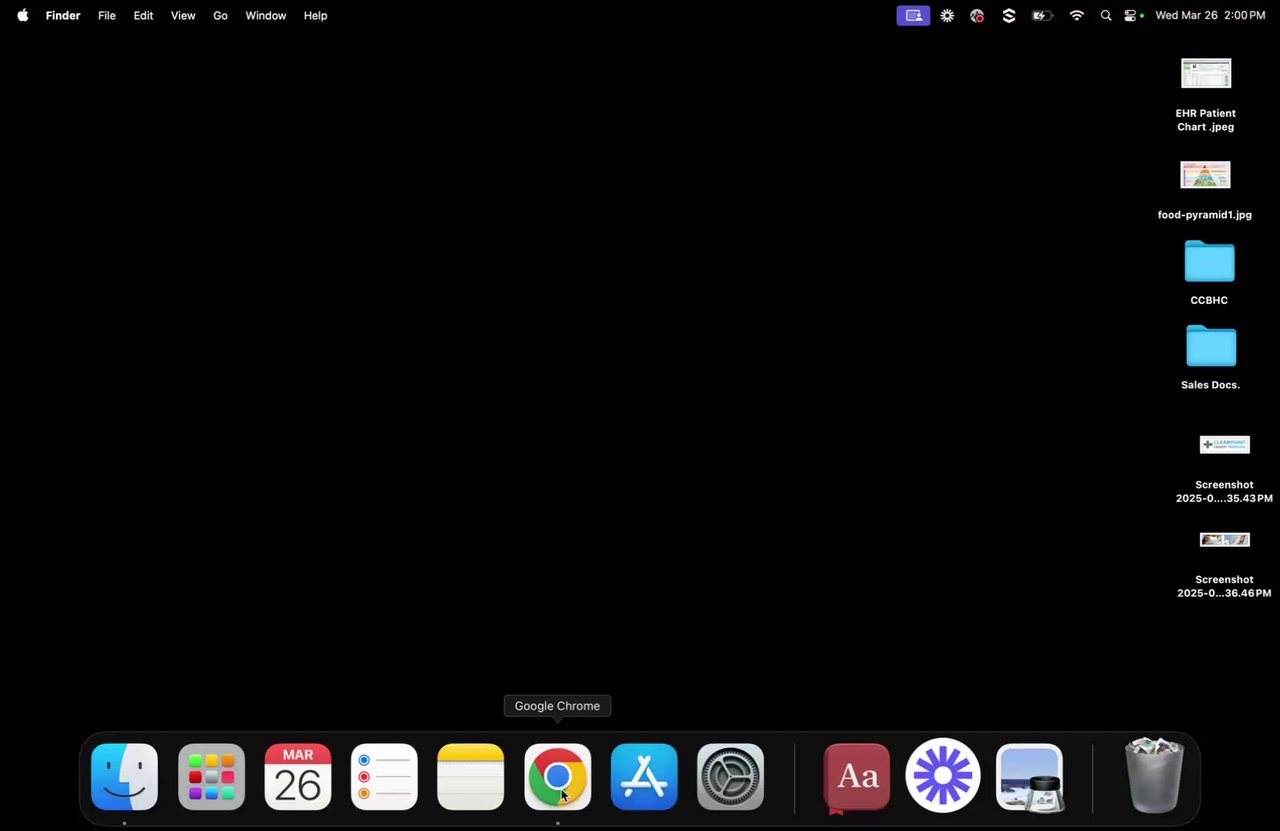Screen dimensions: 1280x831
Task: Select the Screenshot 2025-0...36.46 PM file
Action: pyautogui.click(x=1225, y=564)
